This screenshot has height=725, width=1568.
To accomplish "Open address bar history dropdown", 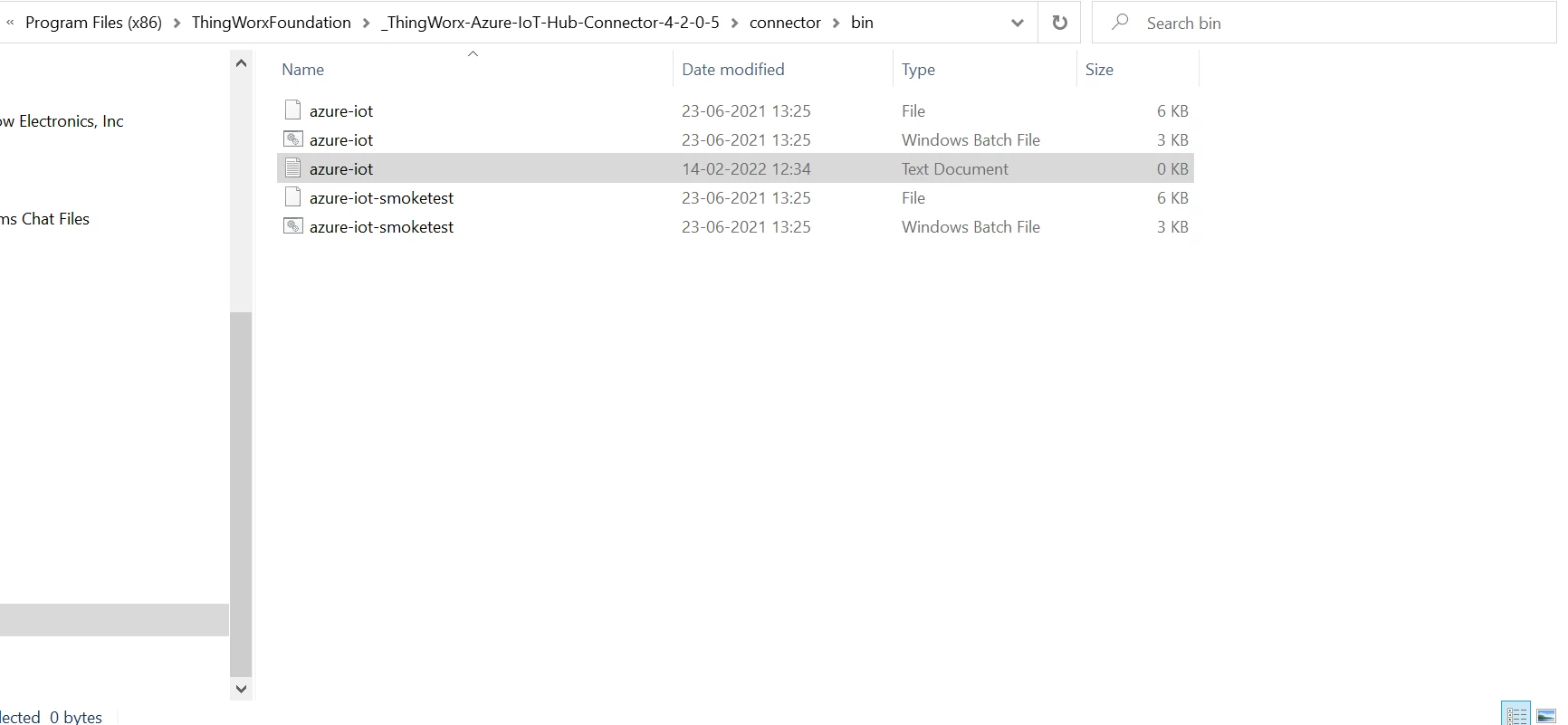I will tap(1018, 23).
